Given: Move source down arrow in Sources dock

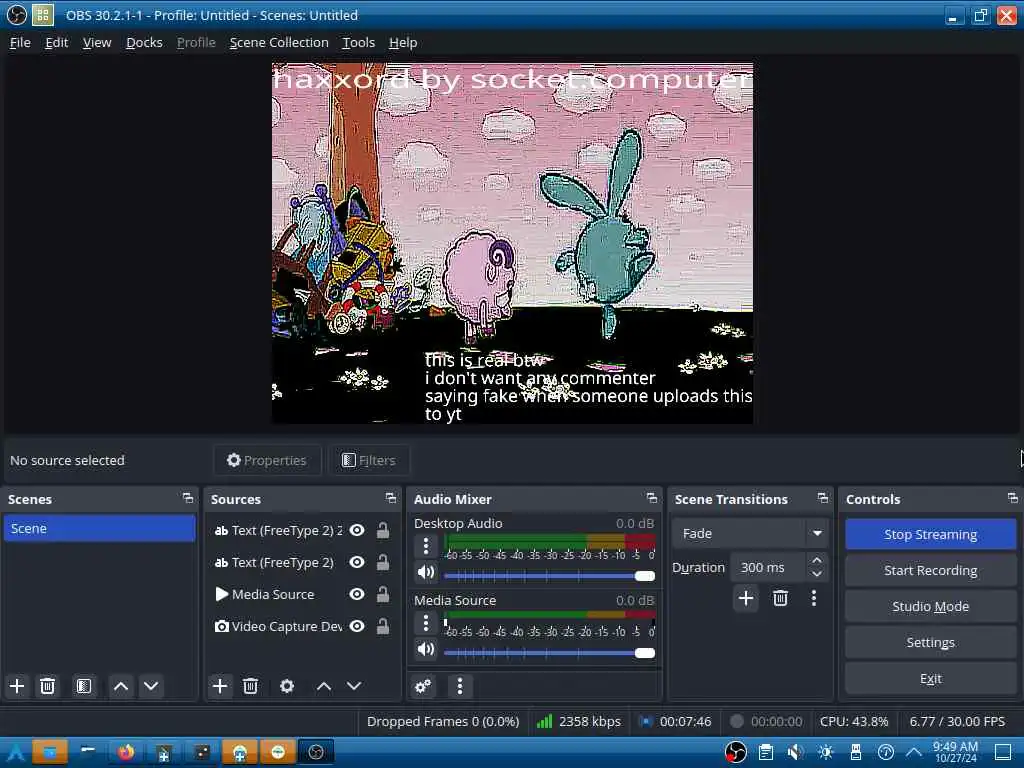Looking at the screenshot, I should point(354,686).
